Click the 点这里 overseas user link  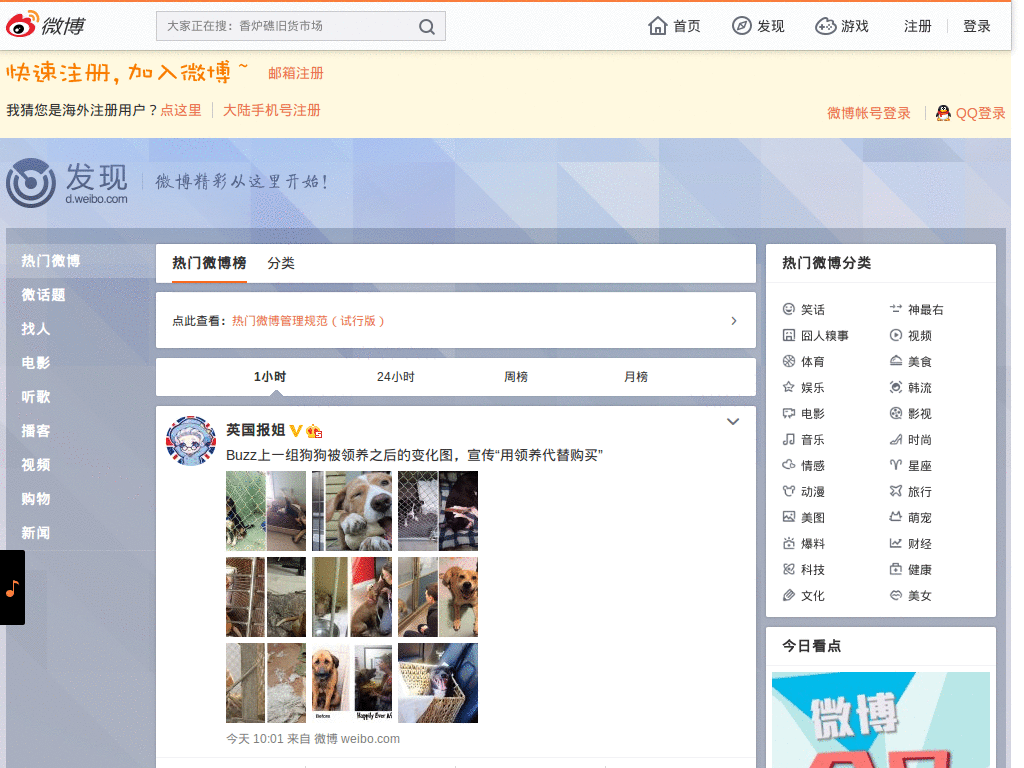pyautogui.click(x=181, y=110)
